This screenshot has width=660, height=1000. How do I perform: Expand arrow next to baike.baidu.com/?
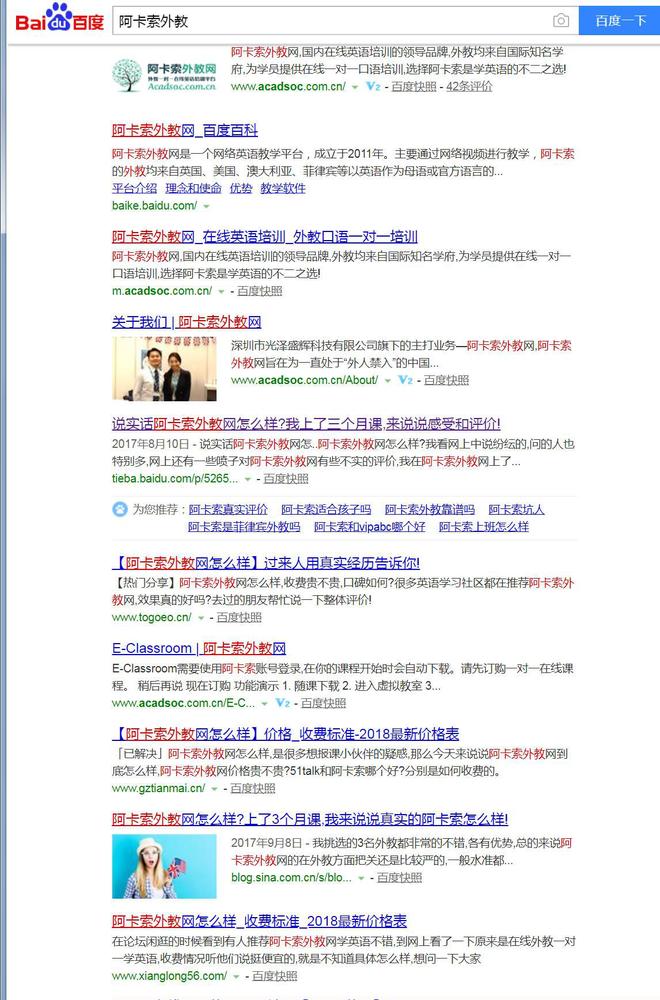tap(206, 206)
